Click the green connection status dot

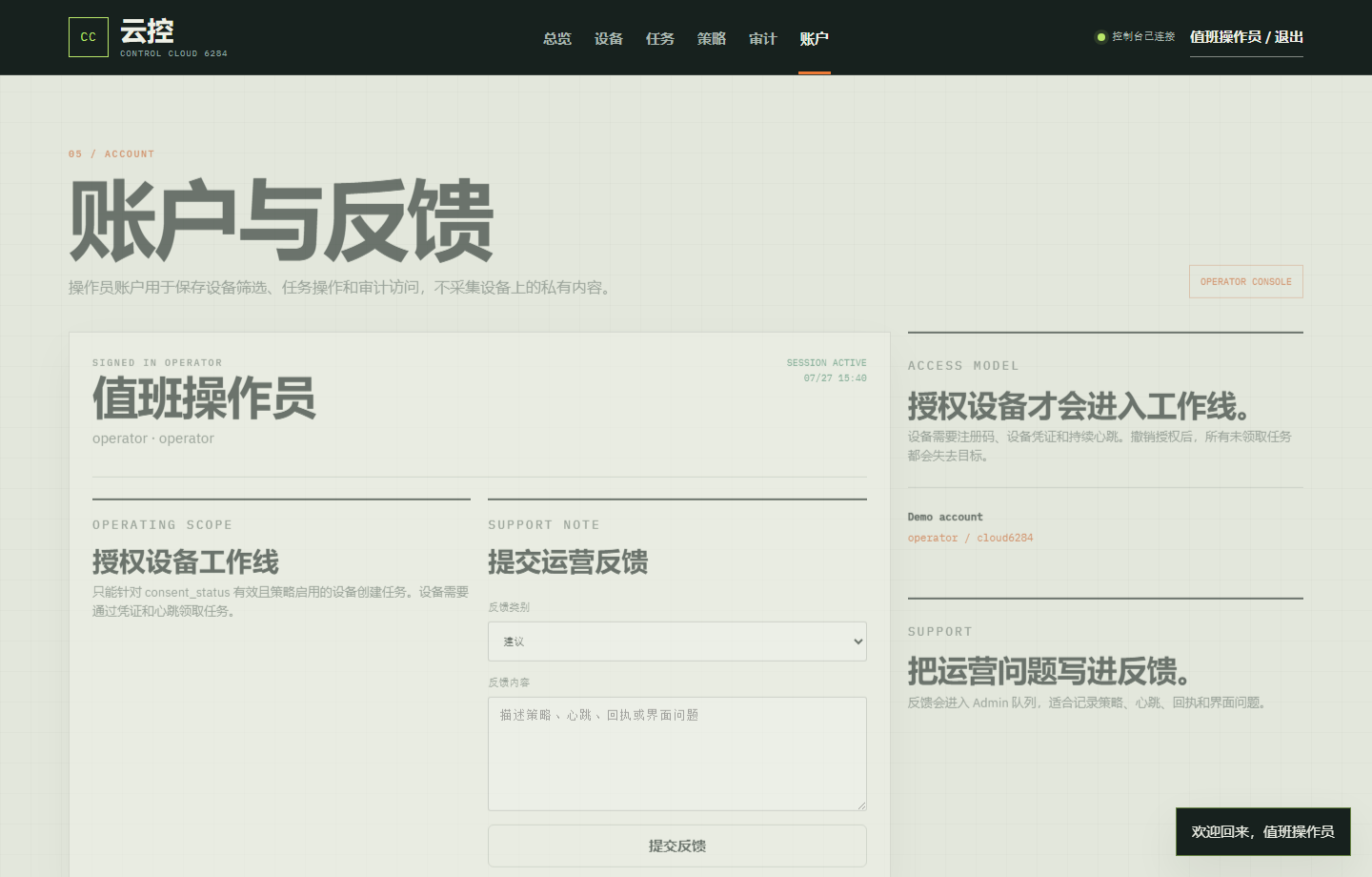tap(1101, 37)
